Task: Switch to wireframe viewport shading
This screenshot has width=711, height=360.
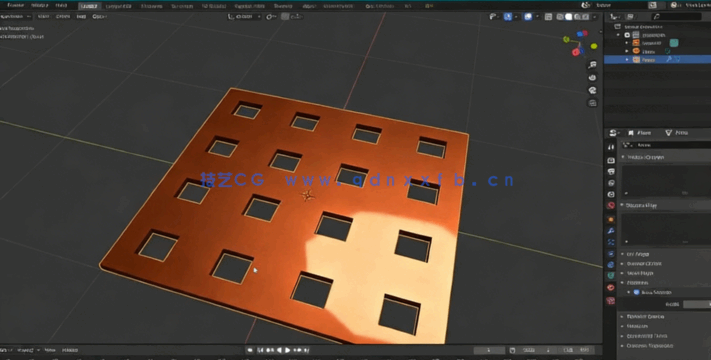Action: [x=560, y=16]
